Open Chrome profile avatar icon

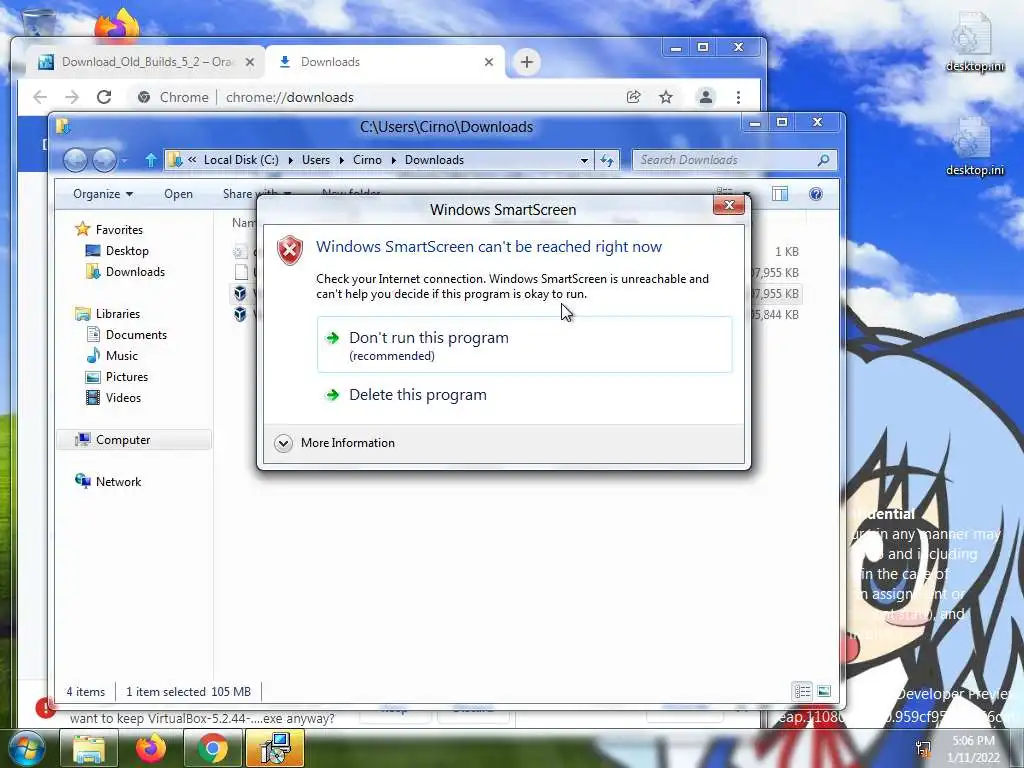tap(706, 97)
